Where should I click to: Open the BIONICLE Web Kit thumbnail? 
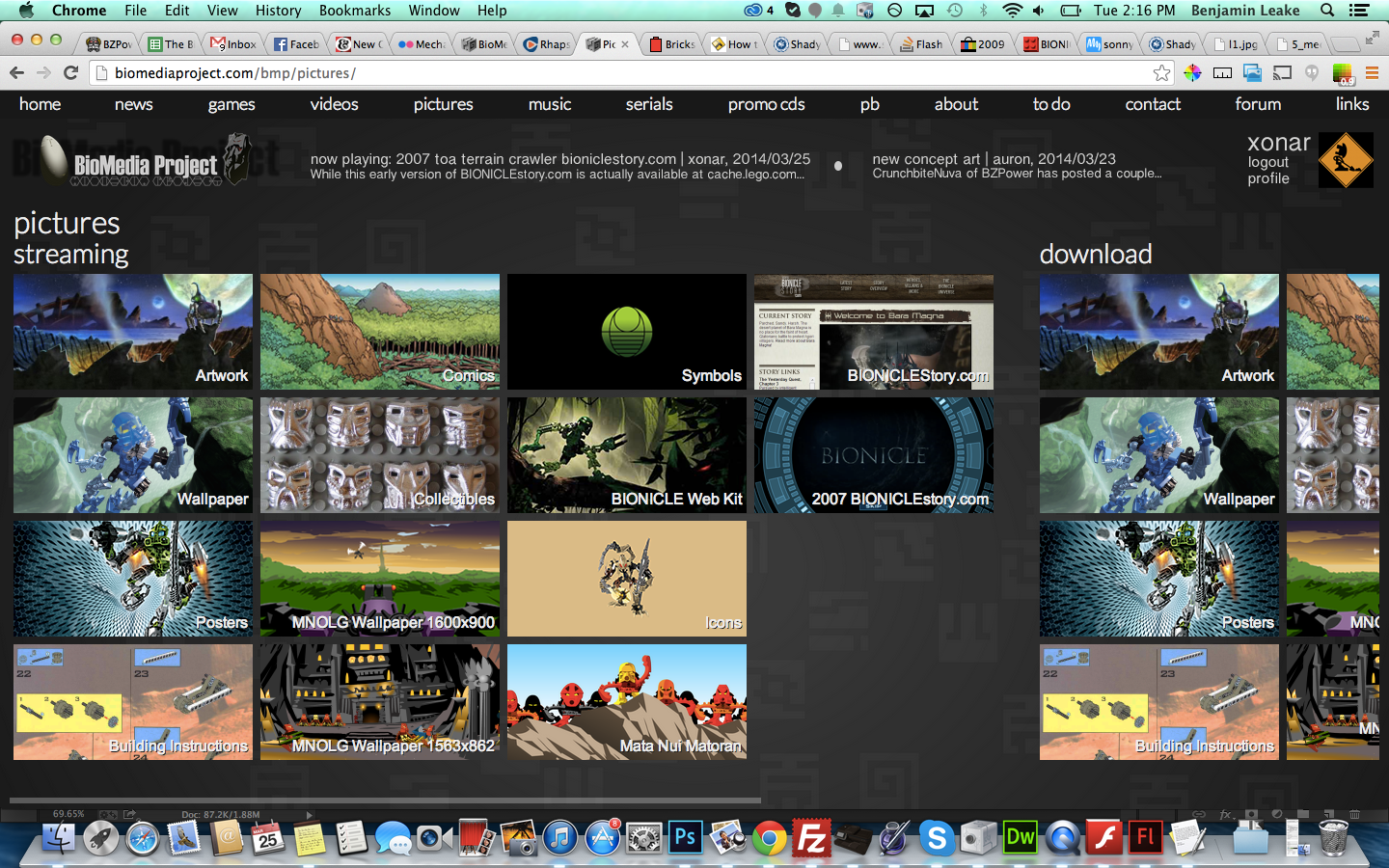(x=627, y=455)
